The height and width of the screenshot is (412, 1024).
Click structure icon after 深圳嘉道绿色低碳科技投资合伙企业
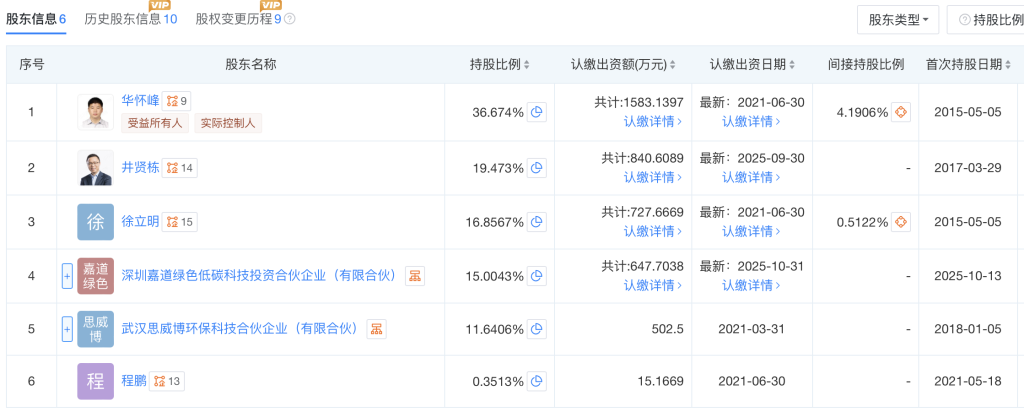point(414,276)
